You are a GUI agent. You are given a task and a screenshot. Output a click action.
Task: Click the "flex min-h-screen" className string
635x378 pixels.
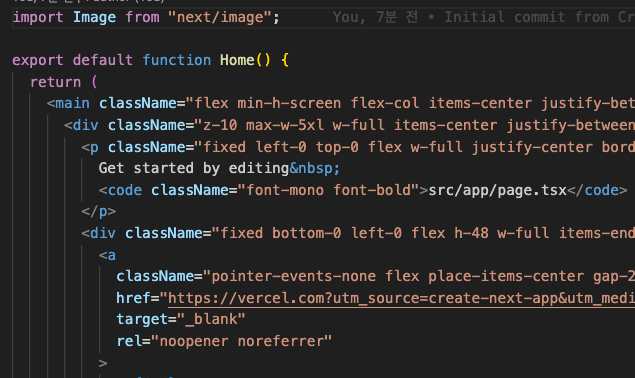(410, 103)
